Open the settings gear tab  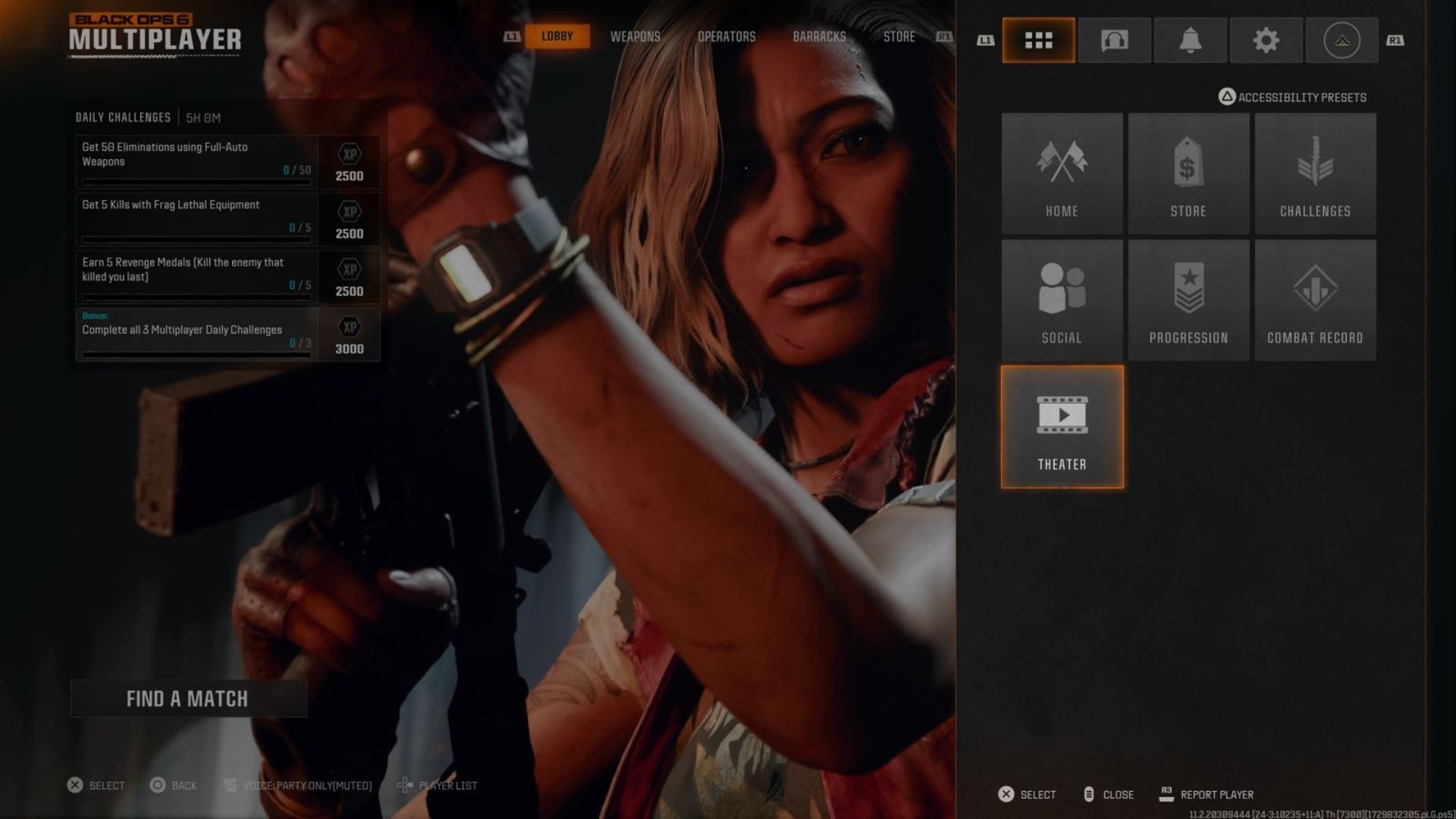click(1266, 40)
